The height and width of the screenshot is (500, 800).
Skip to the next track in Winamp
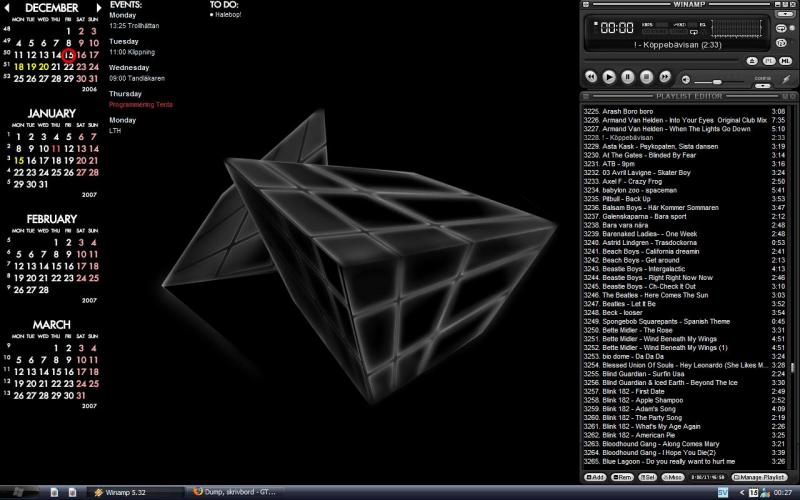[665, 77]
